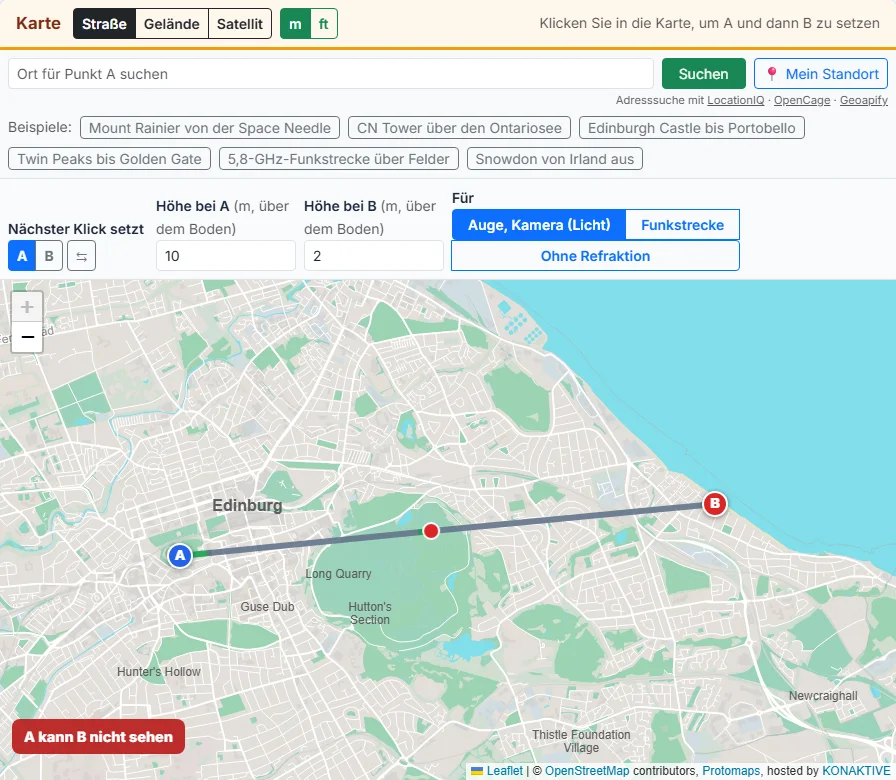Viewport: 896px width, 780px height.
Task: Click the 'A kann B nicht sehen' status badge
Action: point(98,737)
